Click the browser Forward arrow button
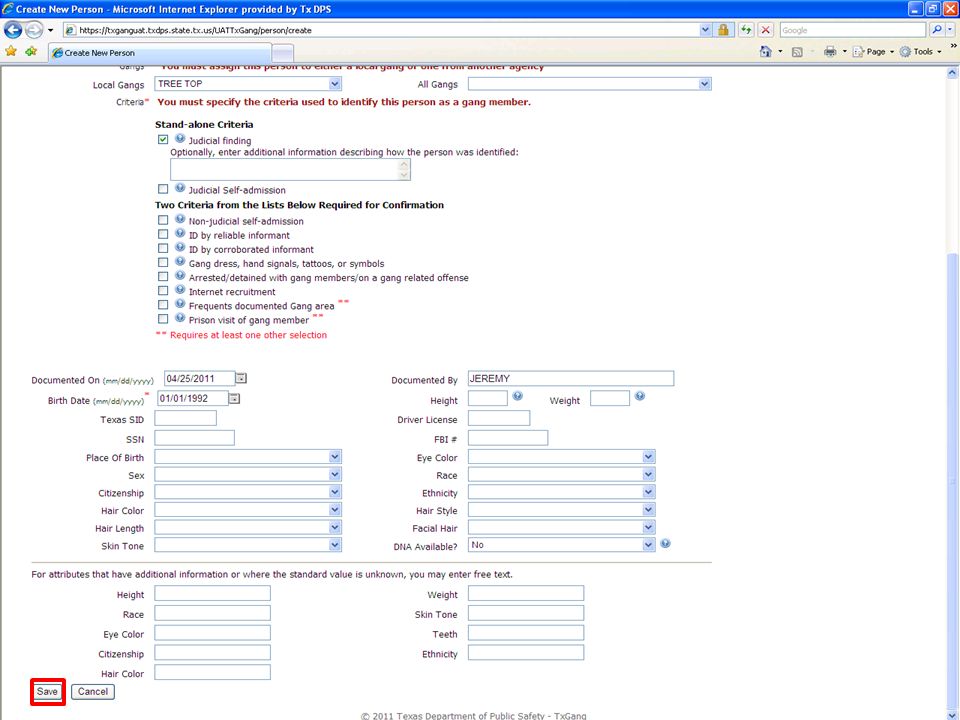 [x=34, y=29]
